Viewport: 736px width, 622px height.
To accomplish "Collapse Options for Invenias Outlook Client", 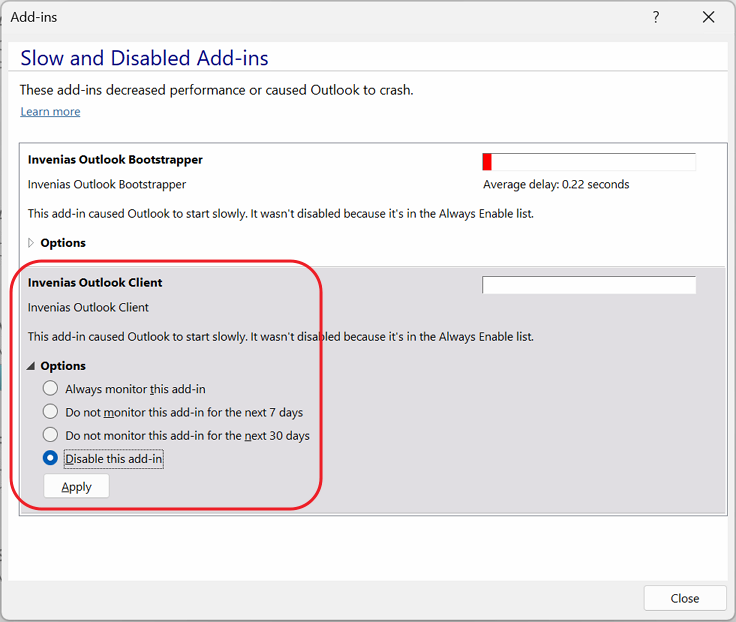I will (31, 366).
